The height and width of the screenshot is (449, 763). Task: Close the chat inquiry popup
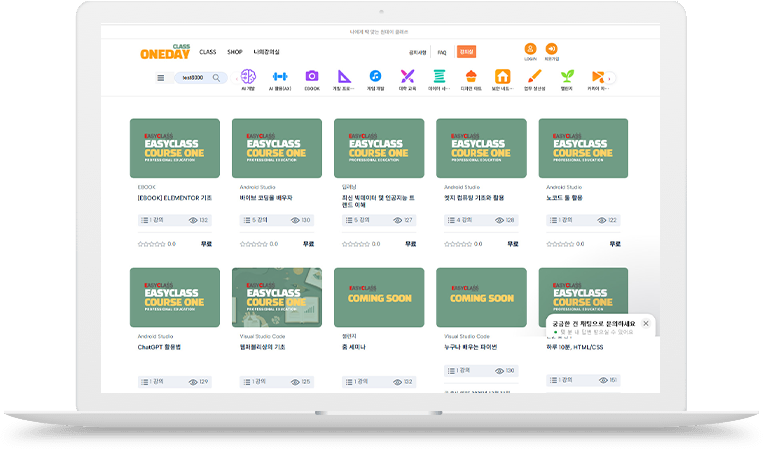(646, 323)
